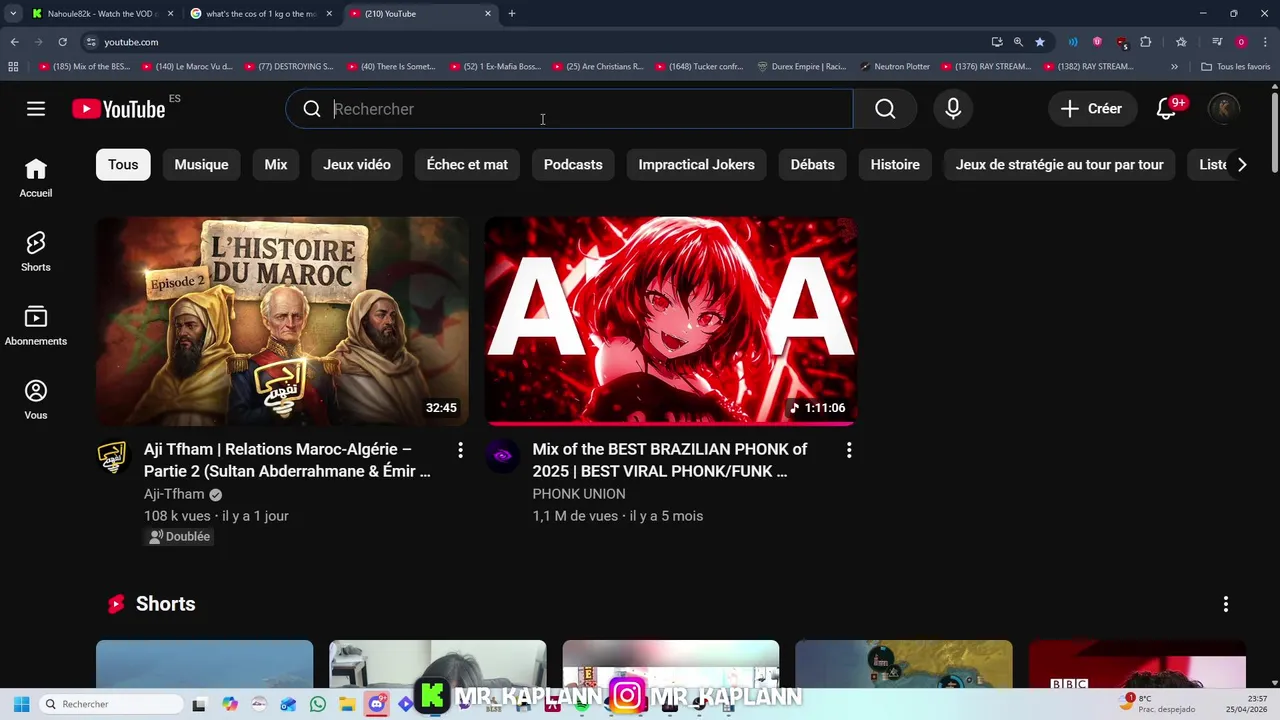Open the Aji-Tfham channel avatar
Viewport: 1280px width, 720px height.
pos(113,456)
